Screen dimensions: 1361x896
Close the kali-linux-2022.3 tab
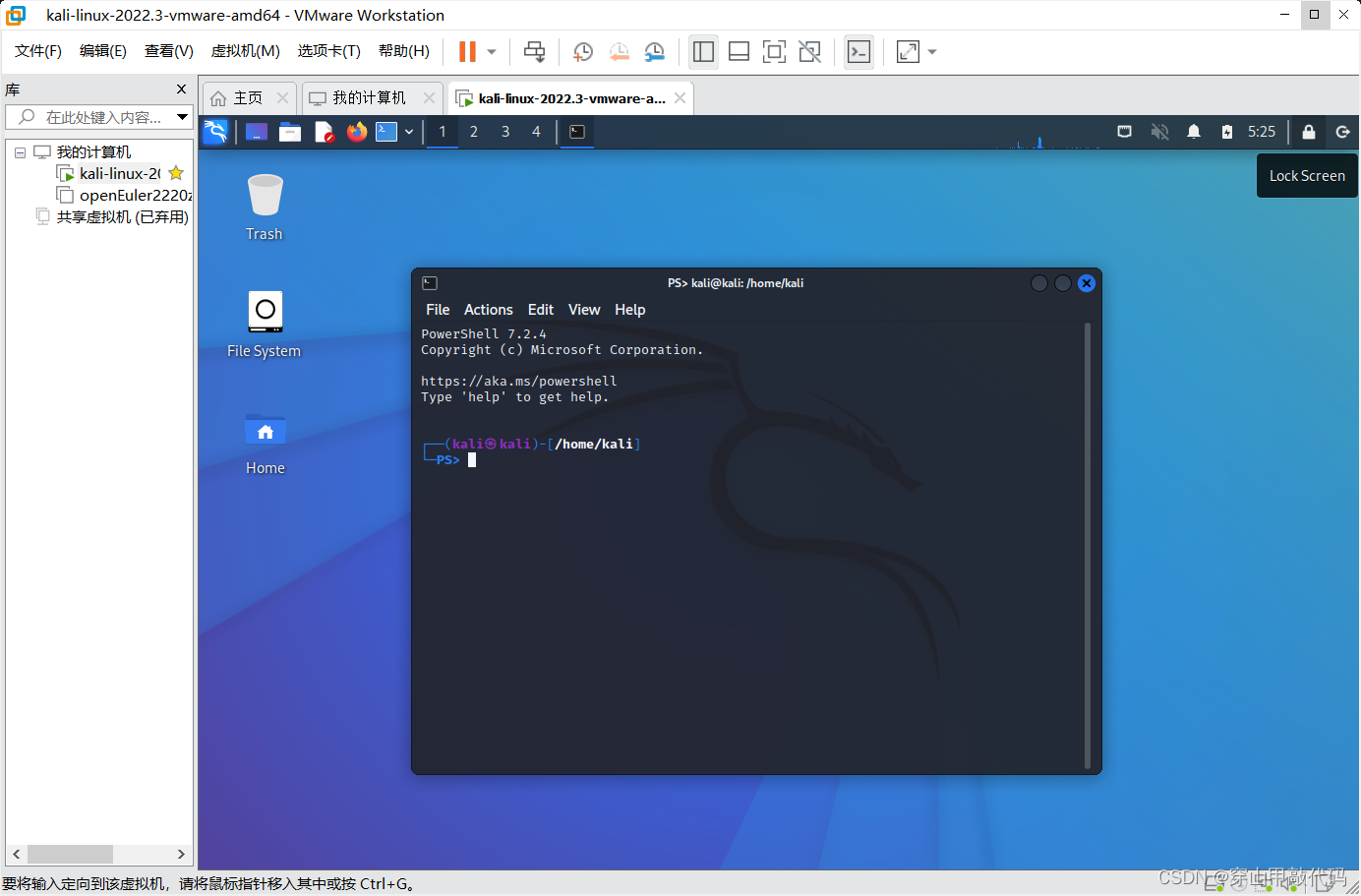point(680,97)
